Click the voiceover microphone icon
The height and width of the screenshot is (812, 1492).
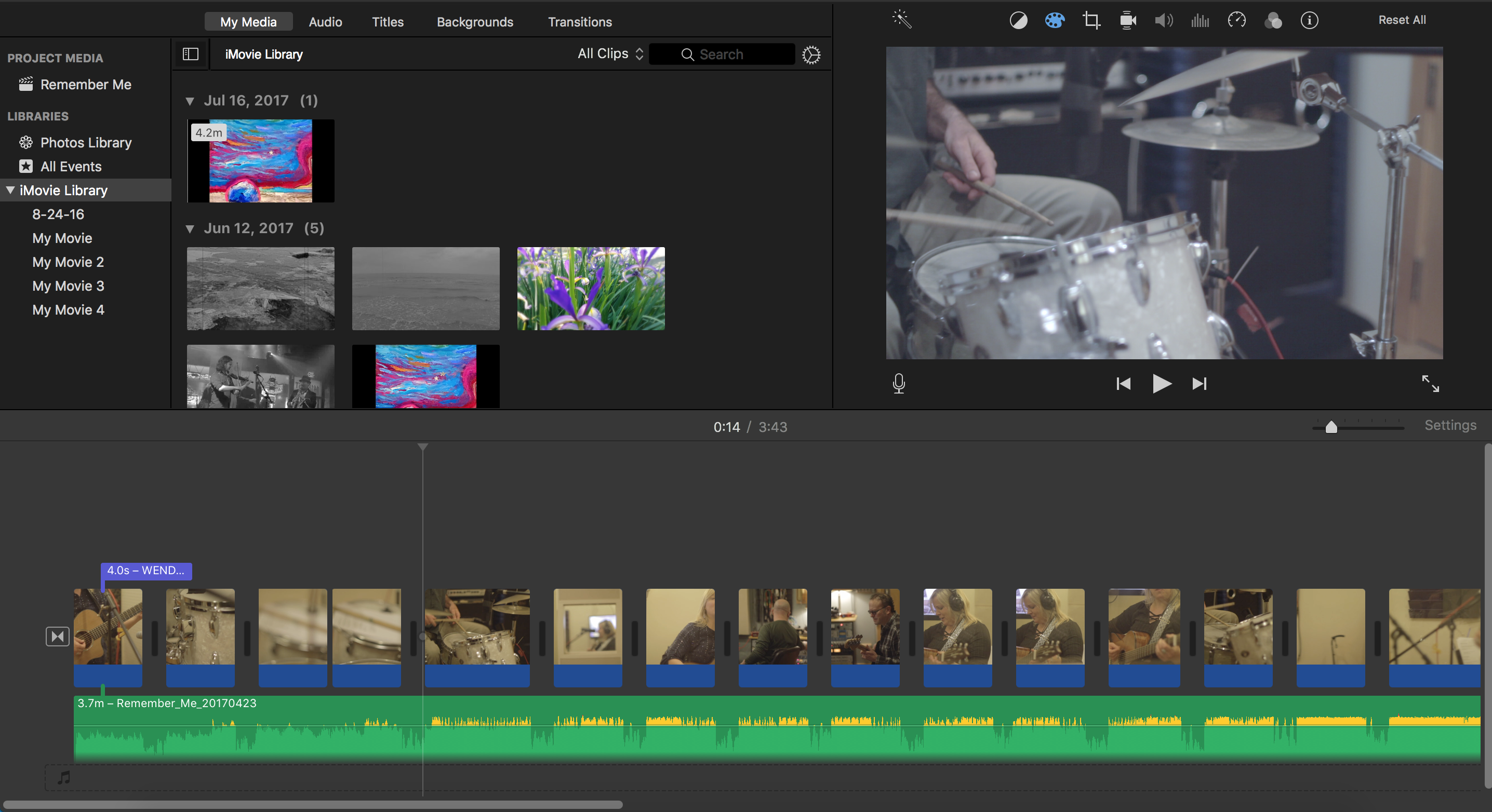(x=898, y=383)
